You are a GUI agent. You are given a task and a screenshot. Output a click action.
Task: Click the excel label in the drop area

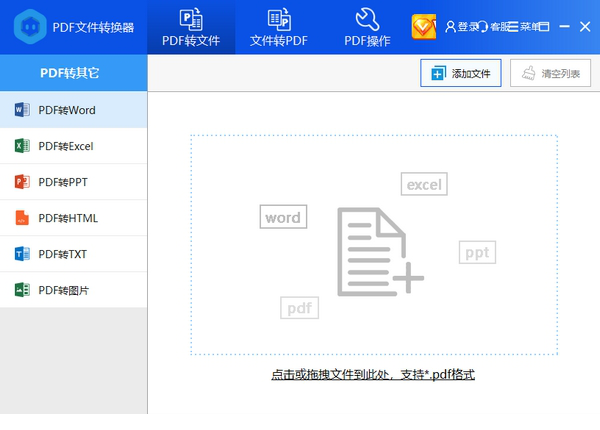(x=424, y=184)
